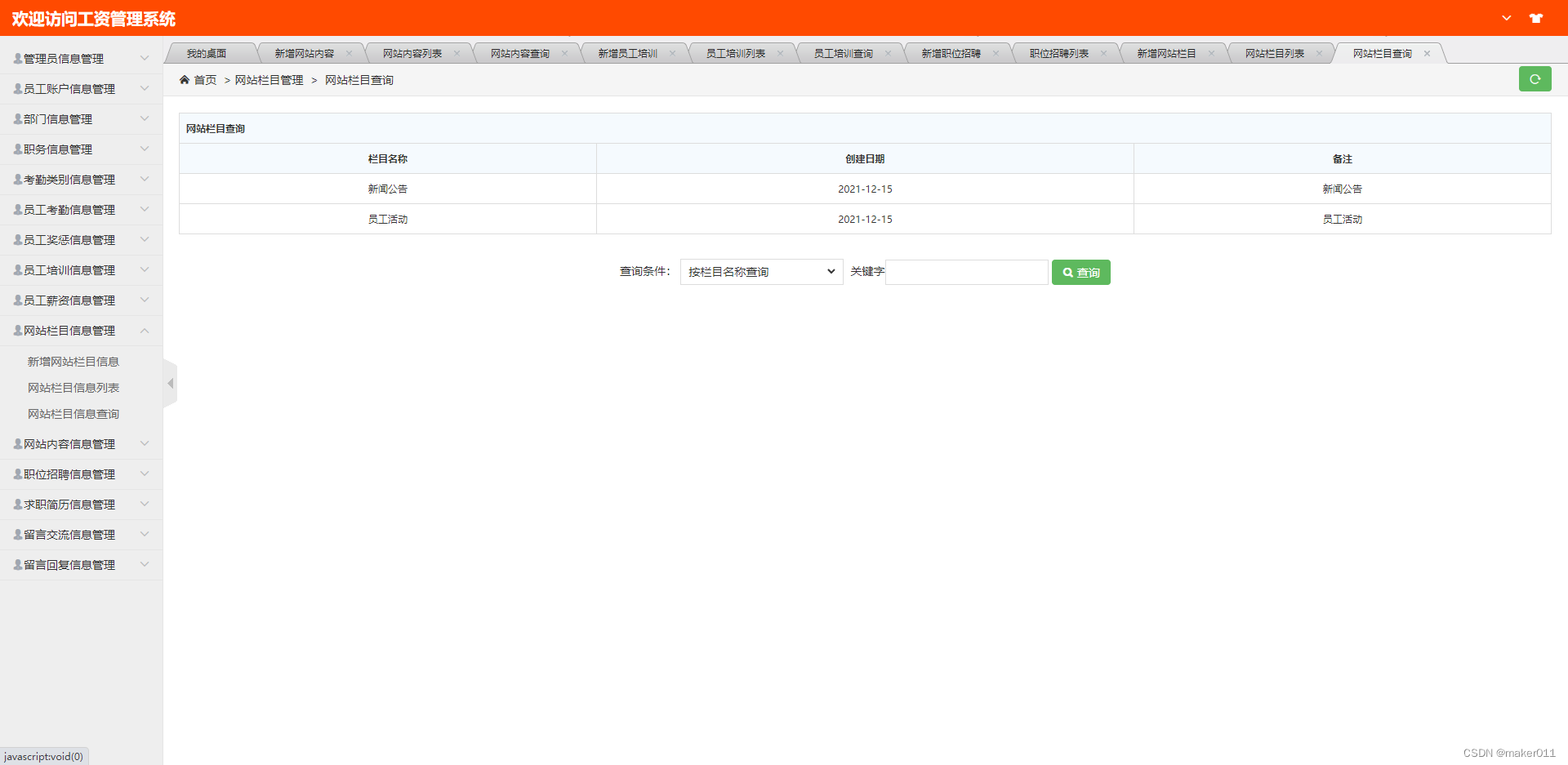Close the 网站内容列表 tab
The width and height of the screenshot is (1568, 765).
[x=457, y=54]
